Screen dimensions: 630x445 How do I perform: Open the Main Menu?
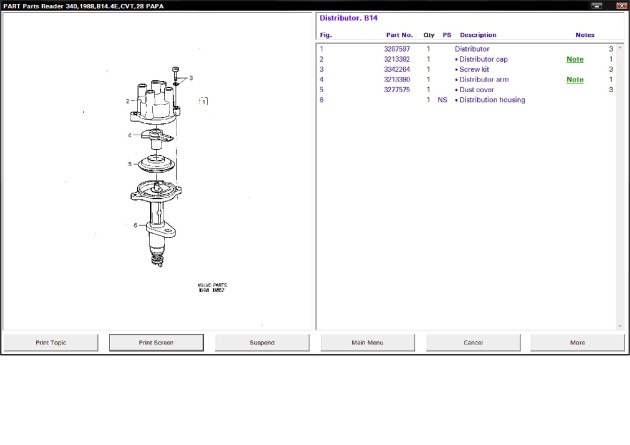tap(367, 342)
